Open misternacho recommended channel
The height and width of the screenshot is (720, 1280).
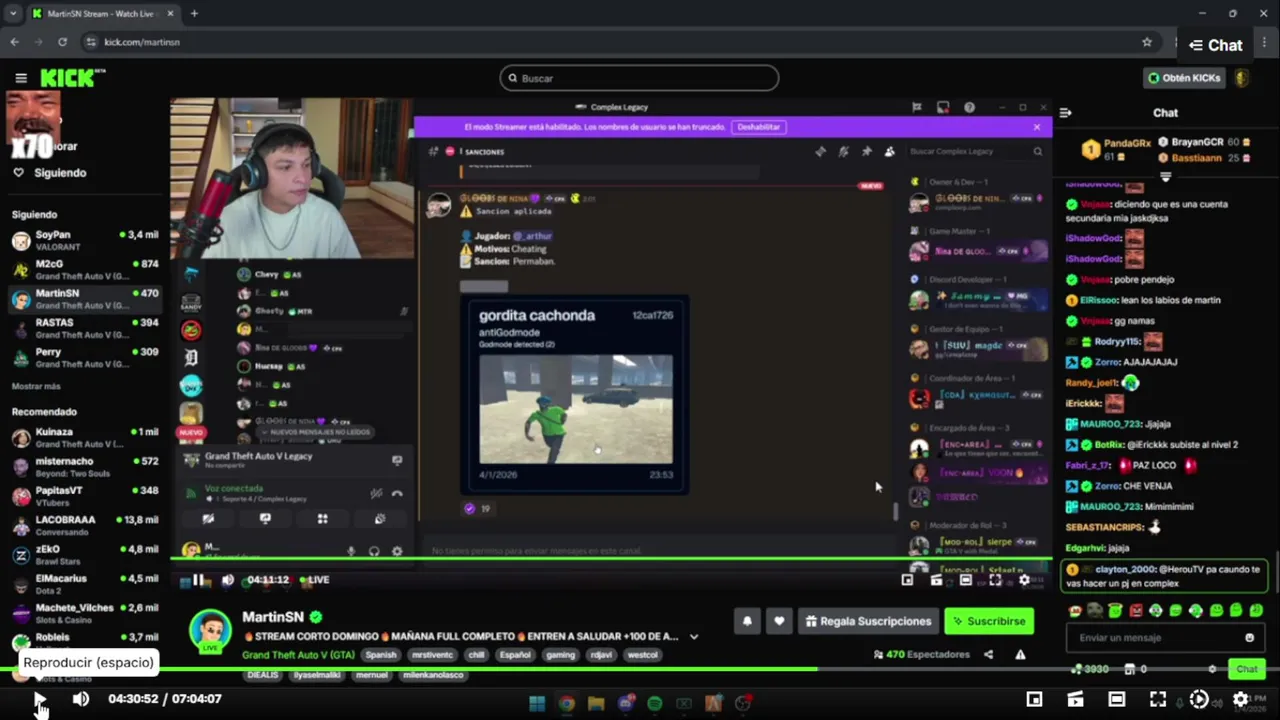pyautogui.click(x=85, y=467)
